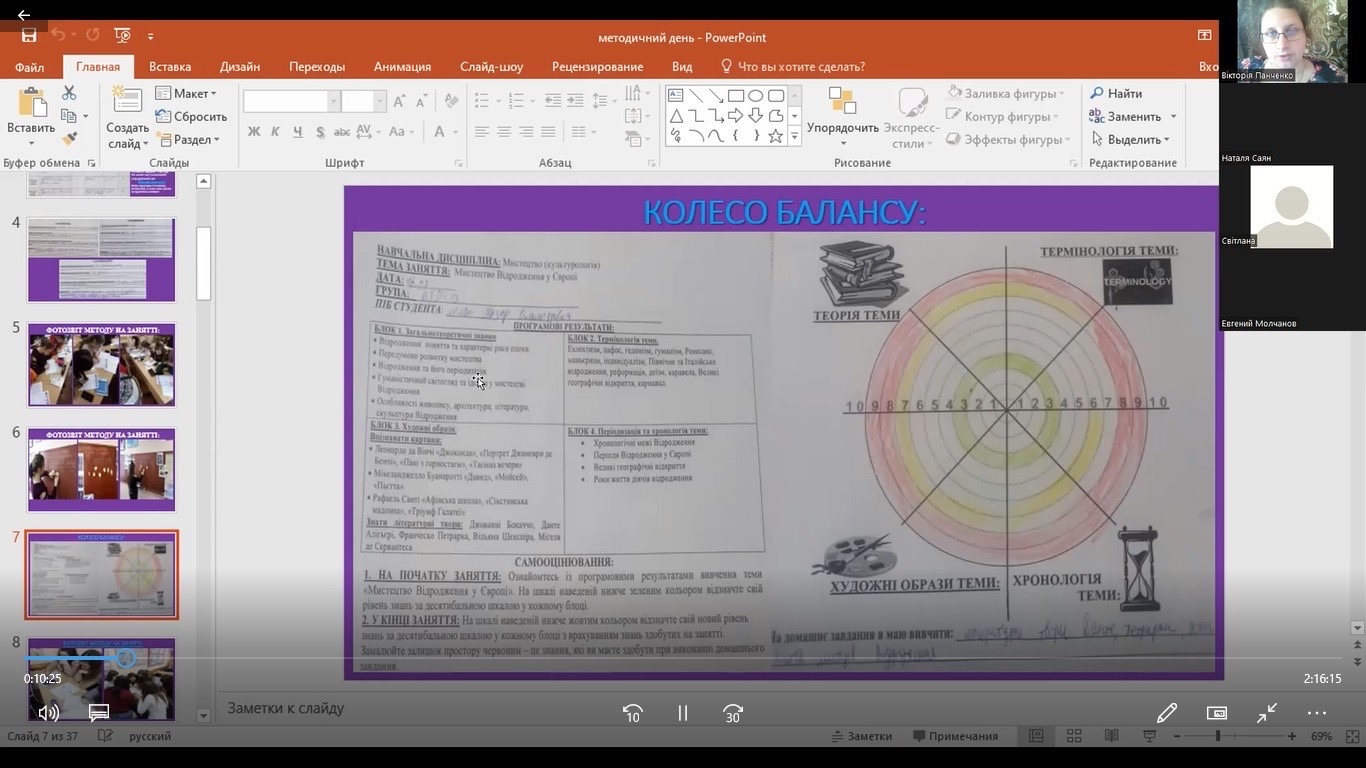Click the Cut scissors icon
1366x768 pixels.
(69, 93)
